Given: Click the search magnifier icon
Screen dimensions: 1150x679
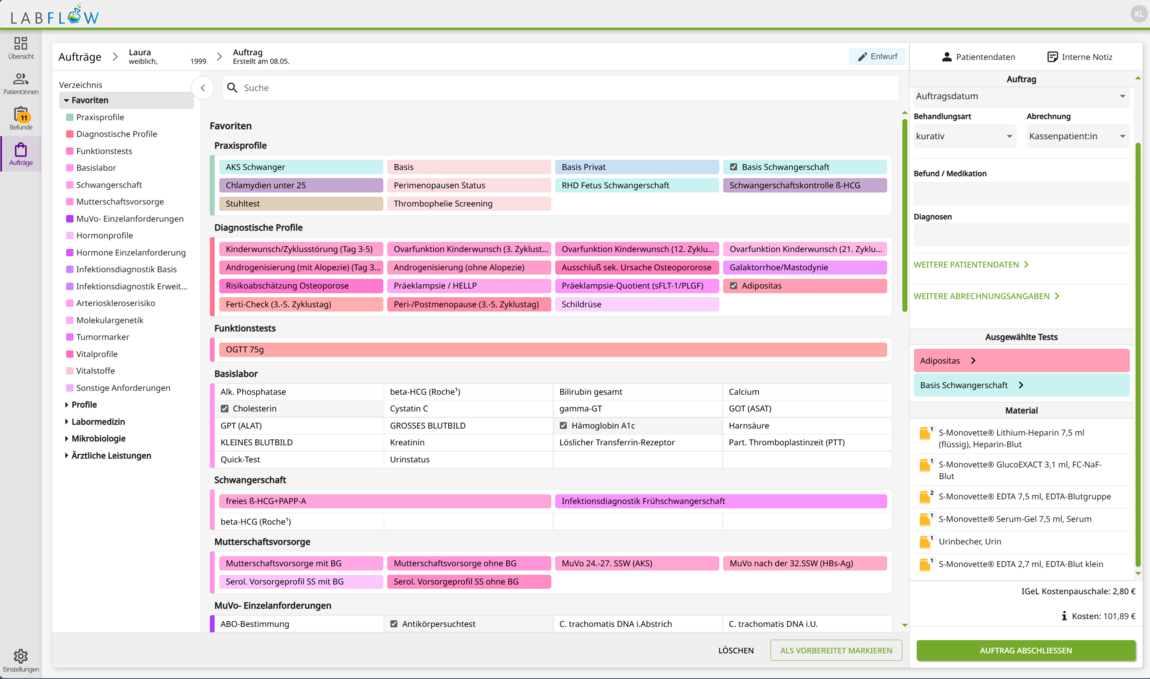Looking at the screenshot, I should tap(232, 88).
